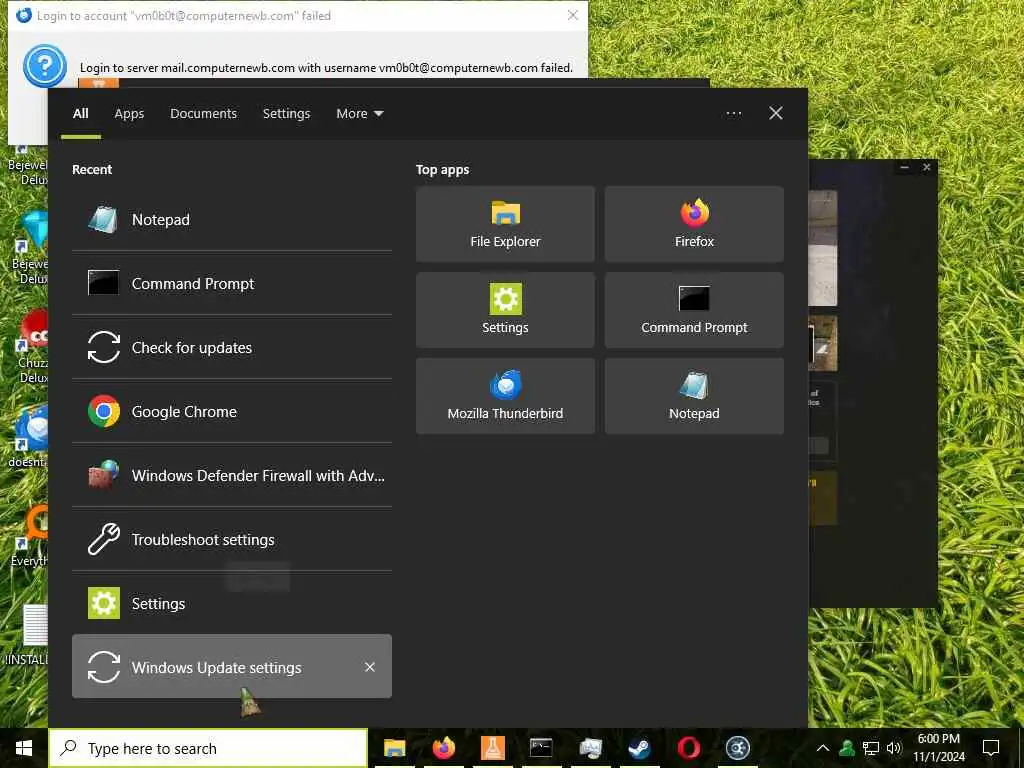The width and height of the screenshot is (1024, 768).
Task: Close the login failed dialog
Action: coord(573,15)
